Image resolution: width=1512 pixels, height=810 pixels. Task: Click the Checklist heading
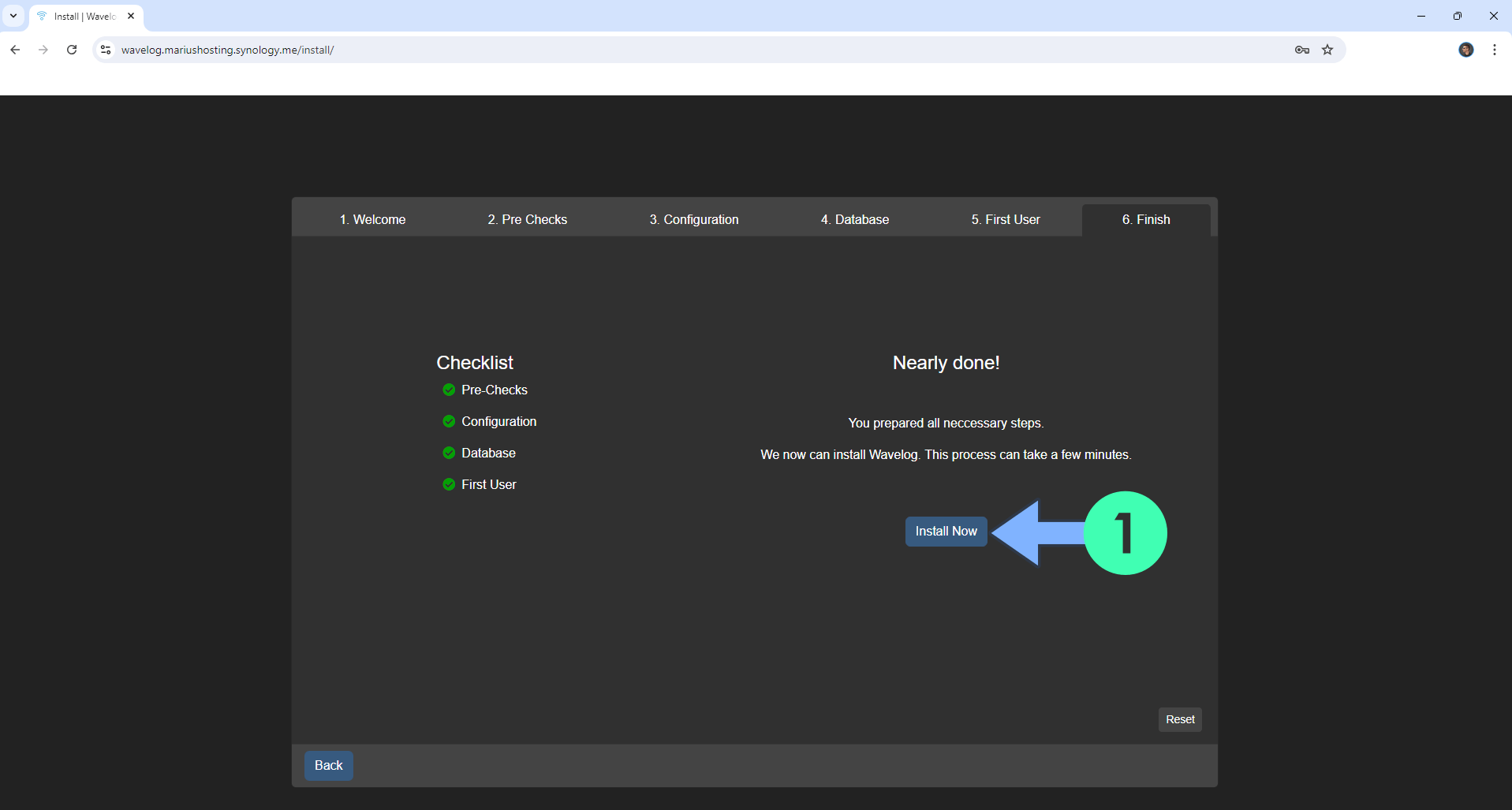(475, 363)
